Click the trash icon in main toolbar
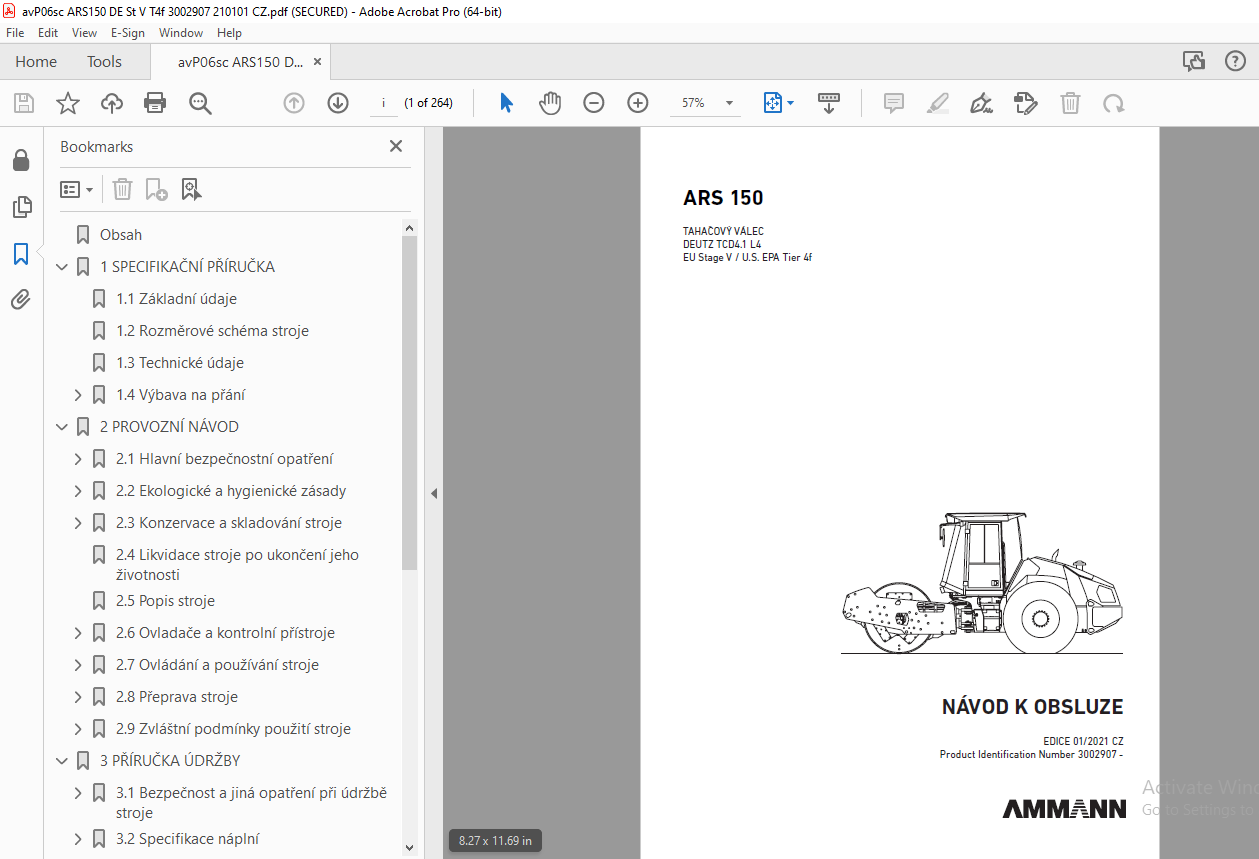 [1070, 103]
